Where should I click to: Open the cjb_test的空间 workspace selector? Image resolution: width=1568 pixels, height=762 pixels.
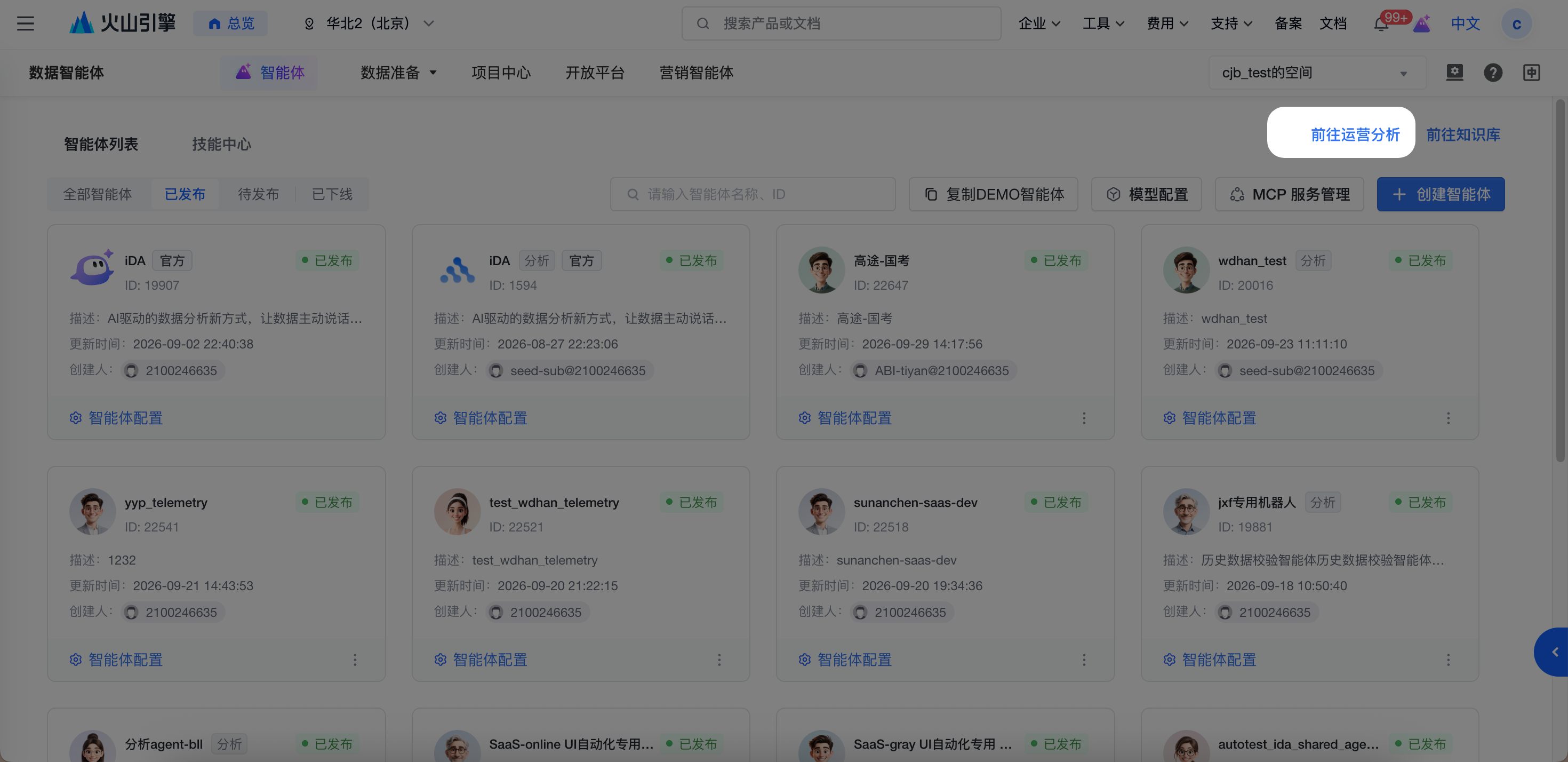click(x=1317, y=73)
